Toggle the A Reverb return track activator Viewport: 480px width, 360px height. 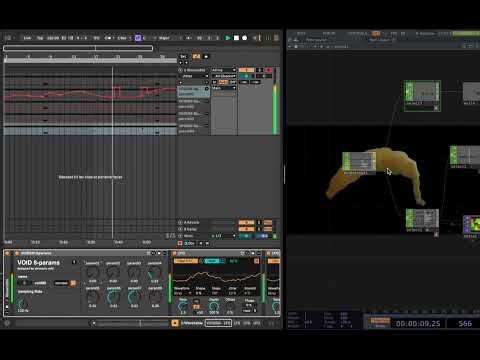(x=247, y=222)
